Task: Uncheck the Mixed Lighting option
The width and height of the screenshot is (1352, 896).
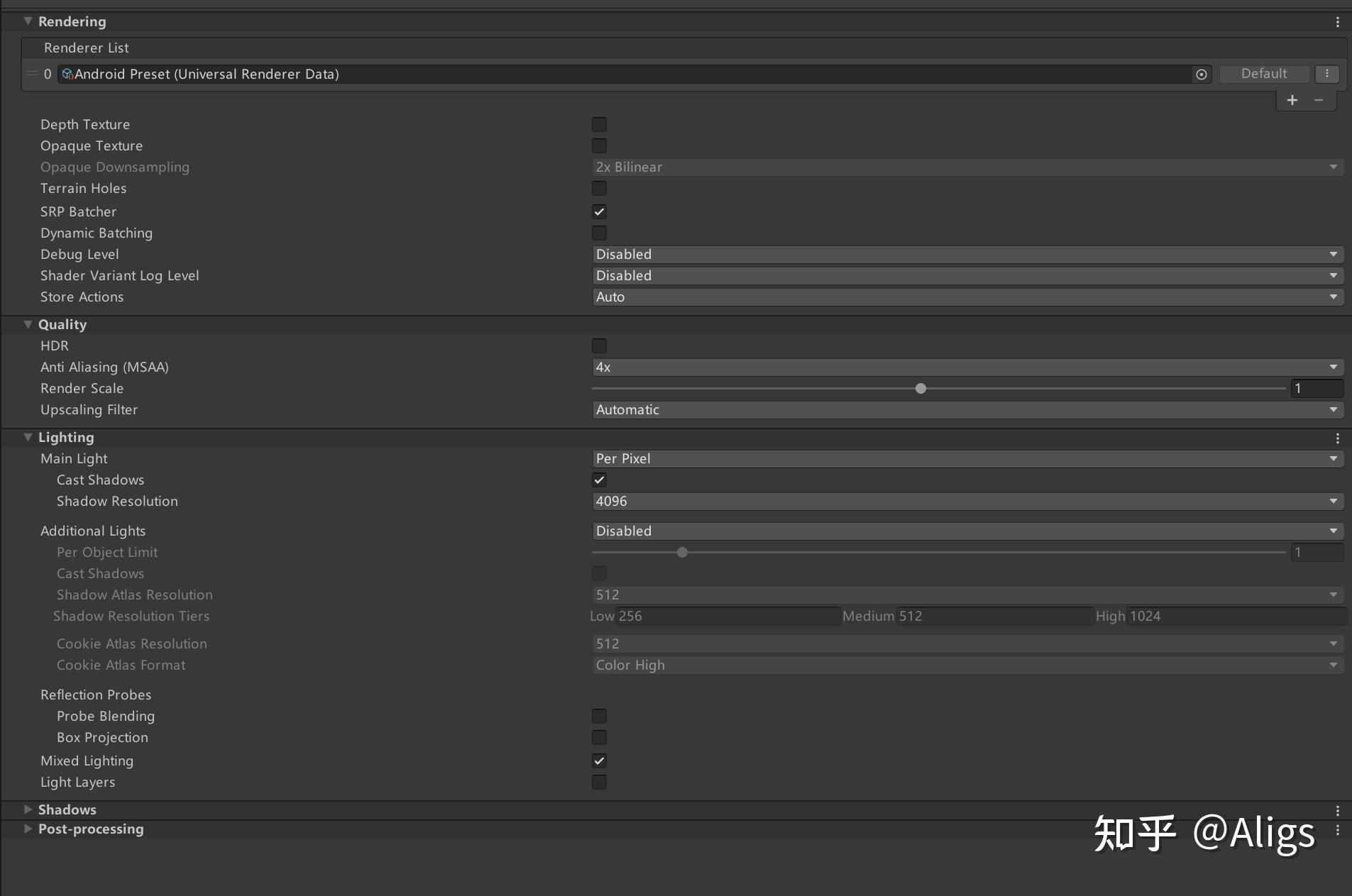Action: (x=598, y=761)
